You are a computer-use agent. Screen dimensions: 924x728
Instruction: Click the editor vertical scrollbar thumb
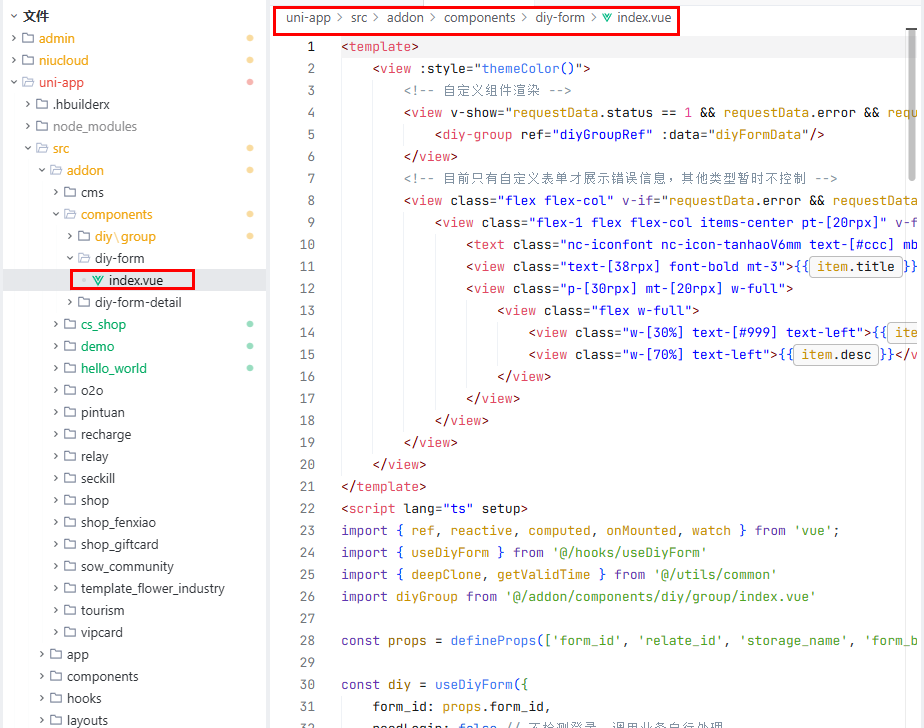click(911, 100)
